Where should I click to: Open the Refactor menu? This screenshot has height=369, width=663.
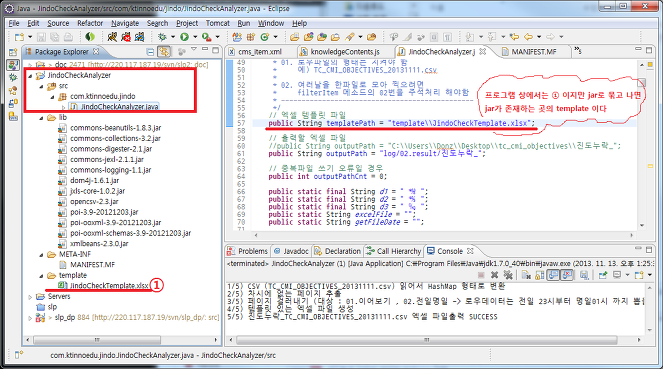pos(90,23)
